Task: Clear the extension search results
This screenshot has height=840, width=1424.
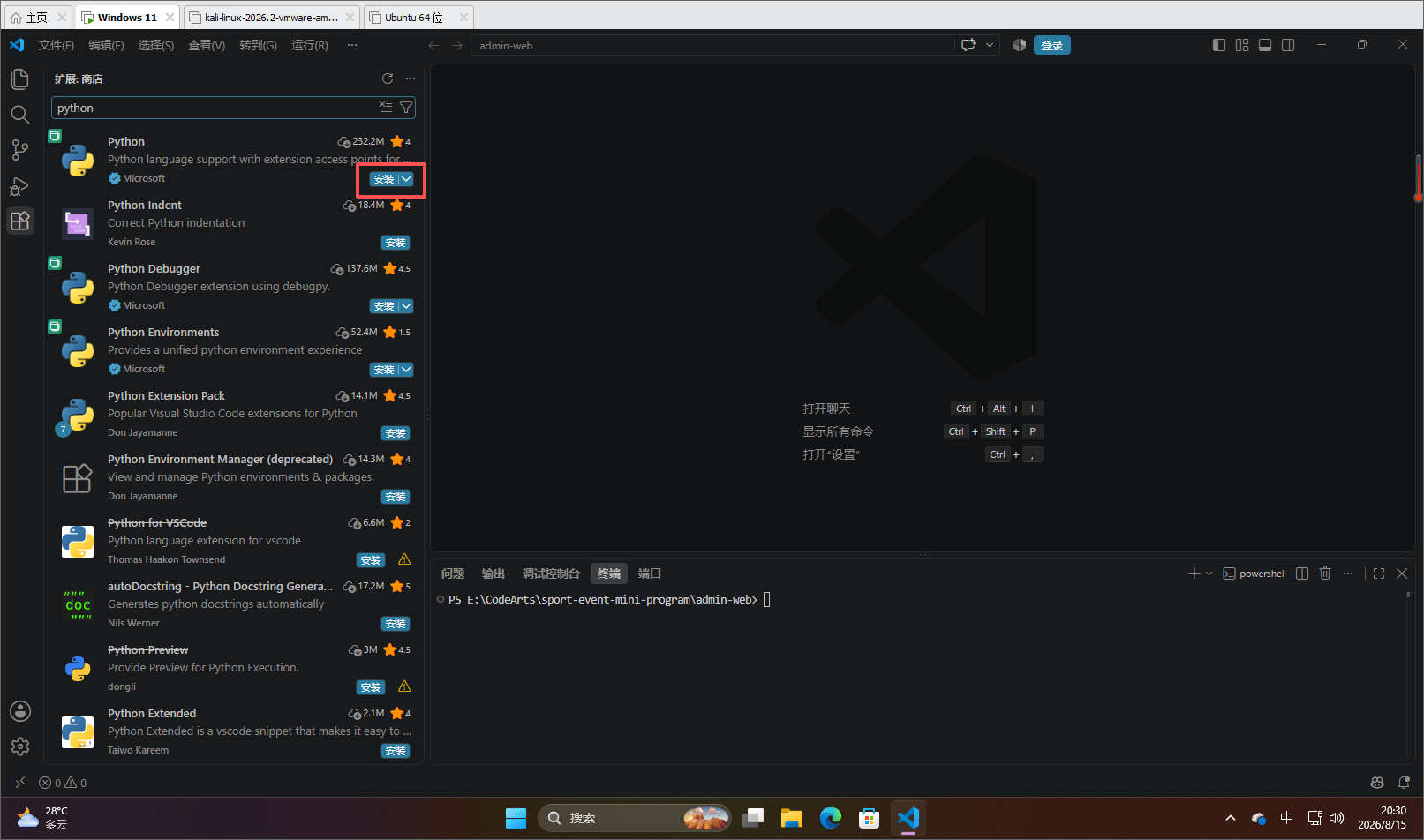Action: click(386, 107)
